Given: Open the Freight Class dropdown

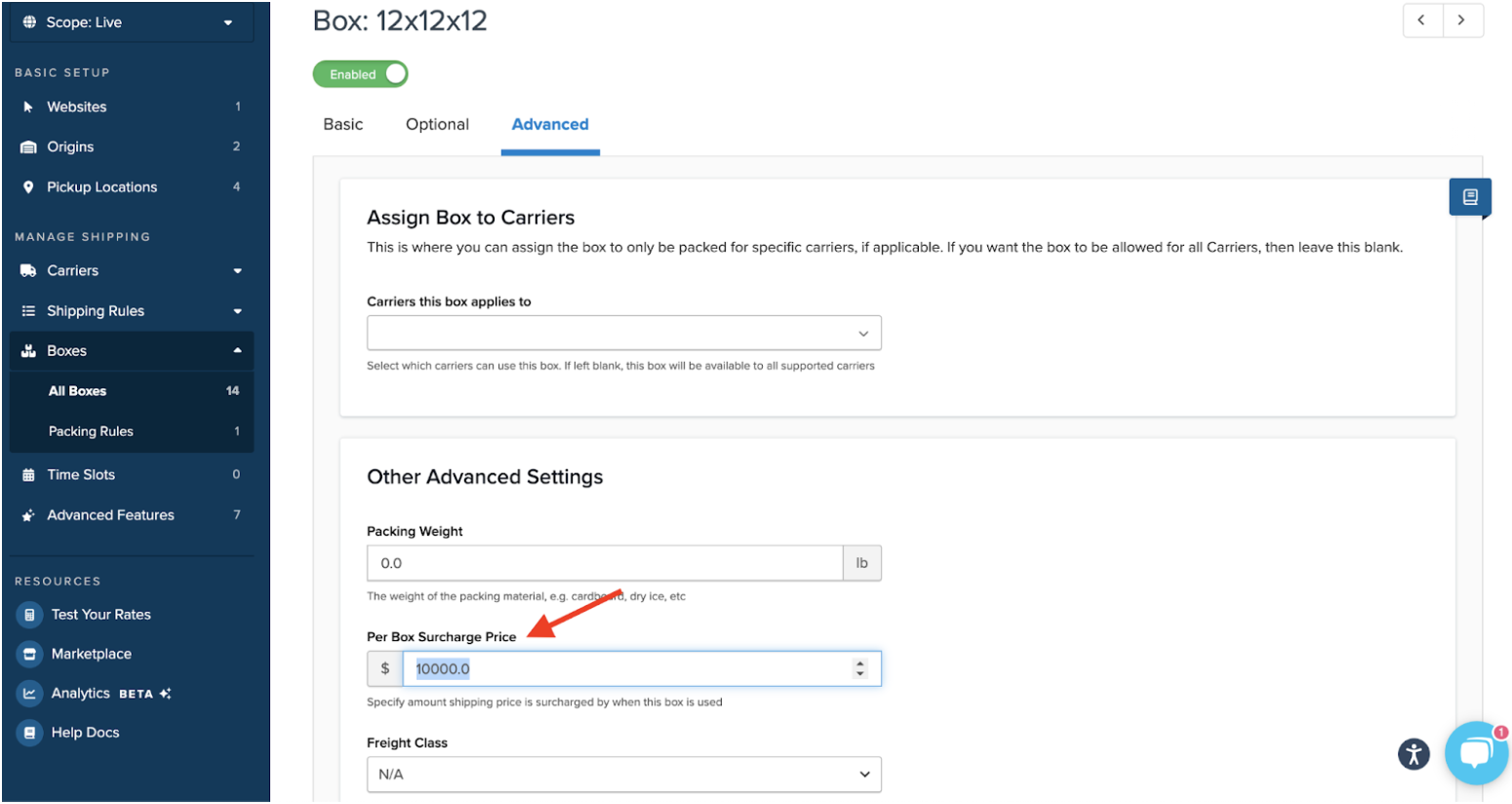Looking at the screenshot, I should [623, 774].
